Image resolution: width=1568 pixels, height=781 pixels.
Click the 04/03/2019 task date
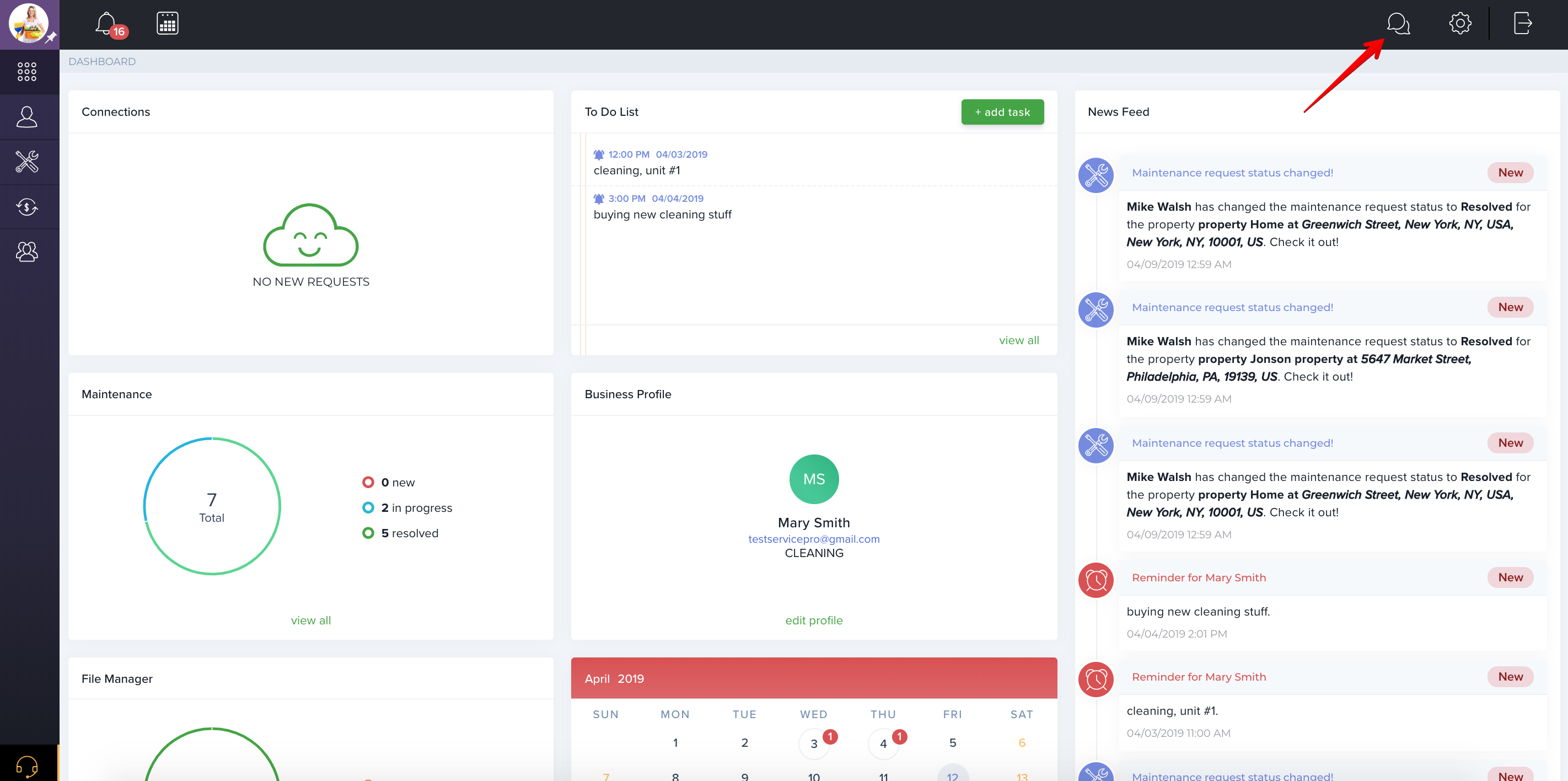[681, 154]
